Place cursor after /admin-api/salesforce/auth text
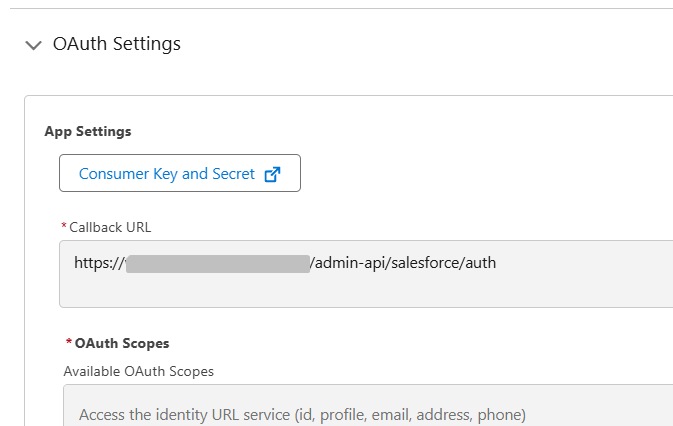673x426 pixels. [x=497, y=264]
